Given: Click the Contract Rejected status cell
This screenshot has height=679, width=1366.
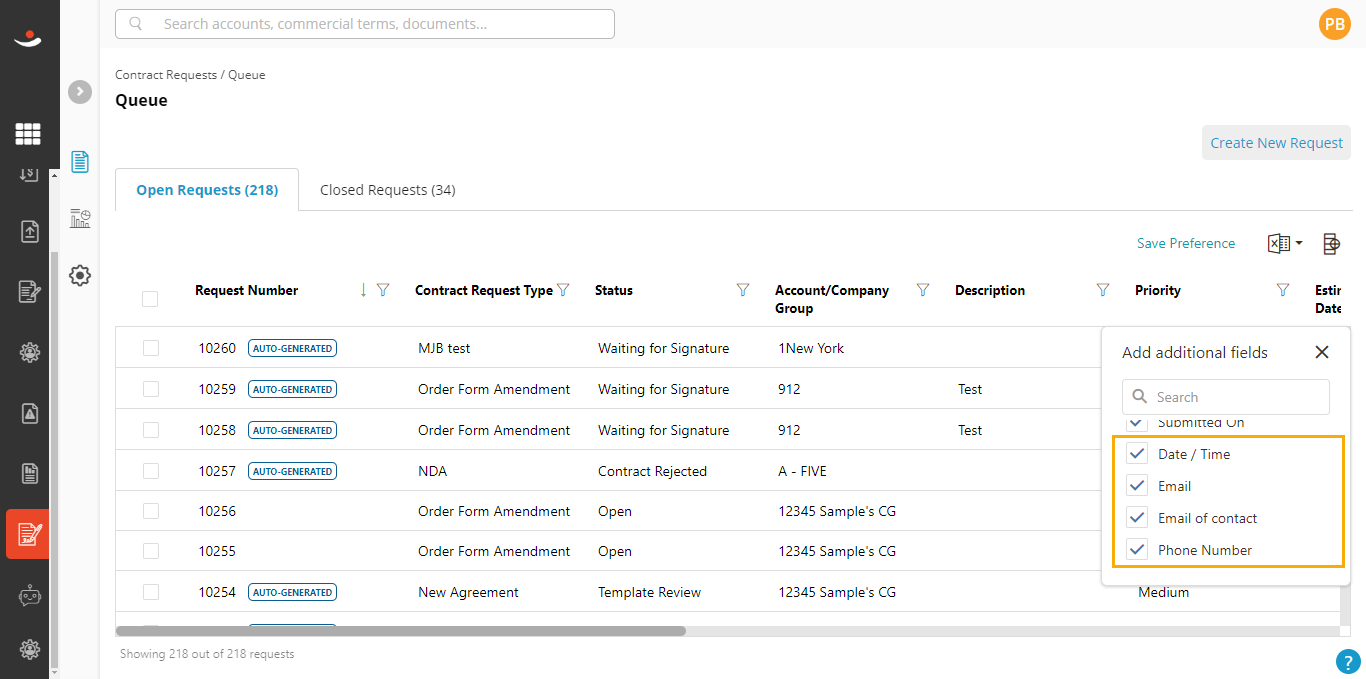Looking at the screenshot, I should [652, 471].
